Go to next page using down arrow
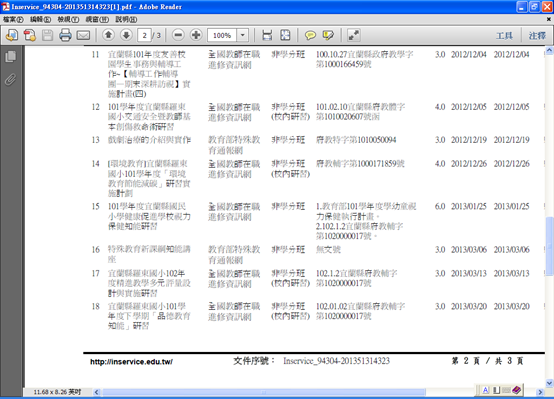The height and width of the screenshot is (399, 554). pos(126,35)
